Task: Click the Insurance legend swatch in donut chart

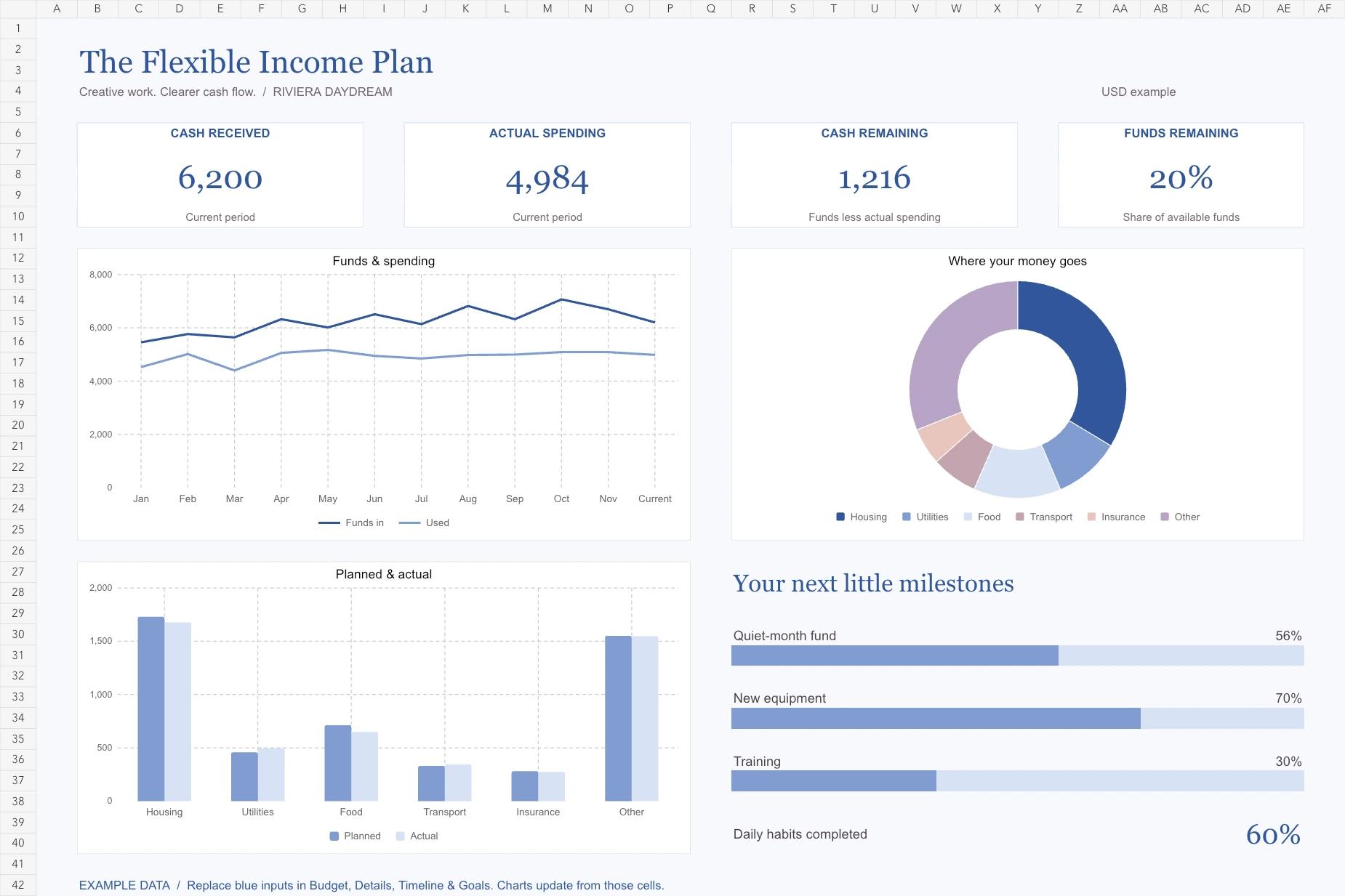Action: coord(1091,517)
